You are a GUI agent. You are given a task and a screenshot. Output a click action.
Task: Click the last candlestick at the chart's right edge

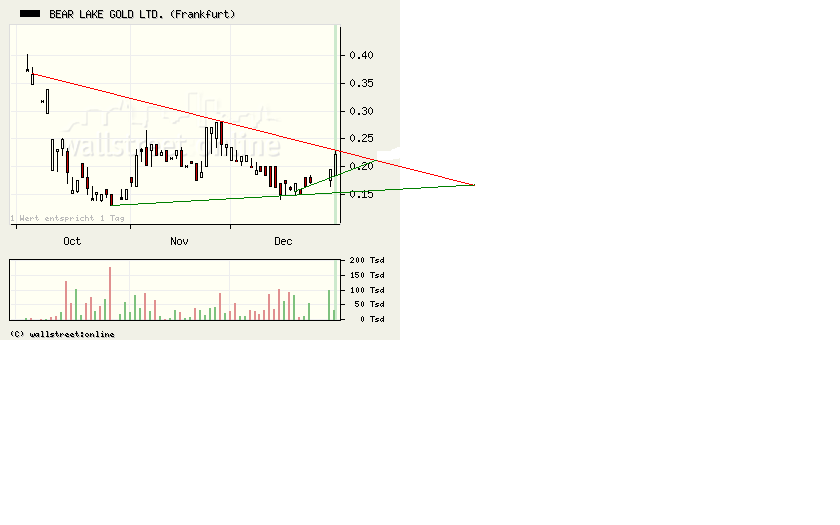coord(336,163)
